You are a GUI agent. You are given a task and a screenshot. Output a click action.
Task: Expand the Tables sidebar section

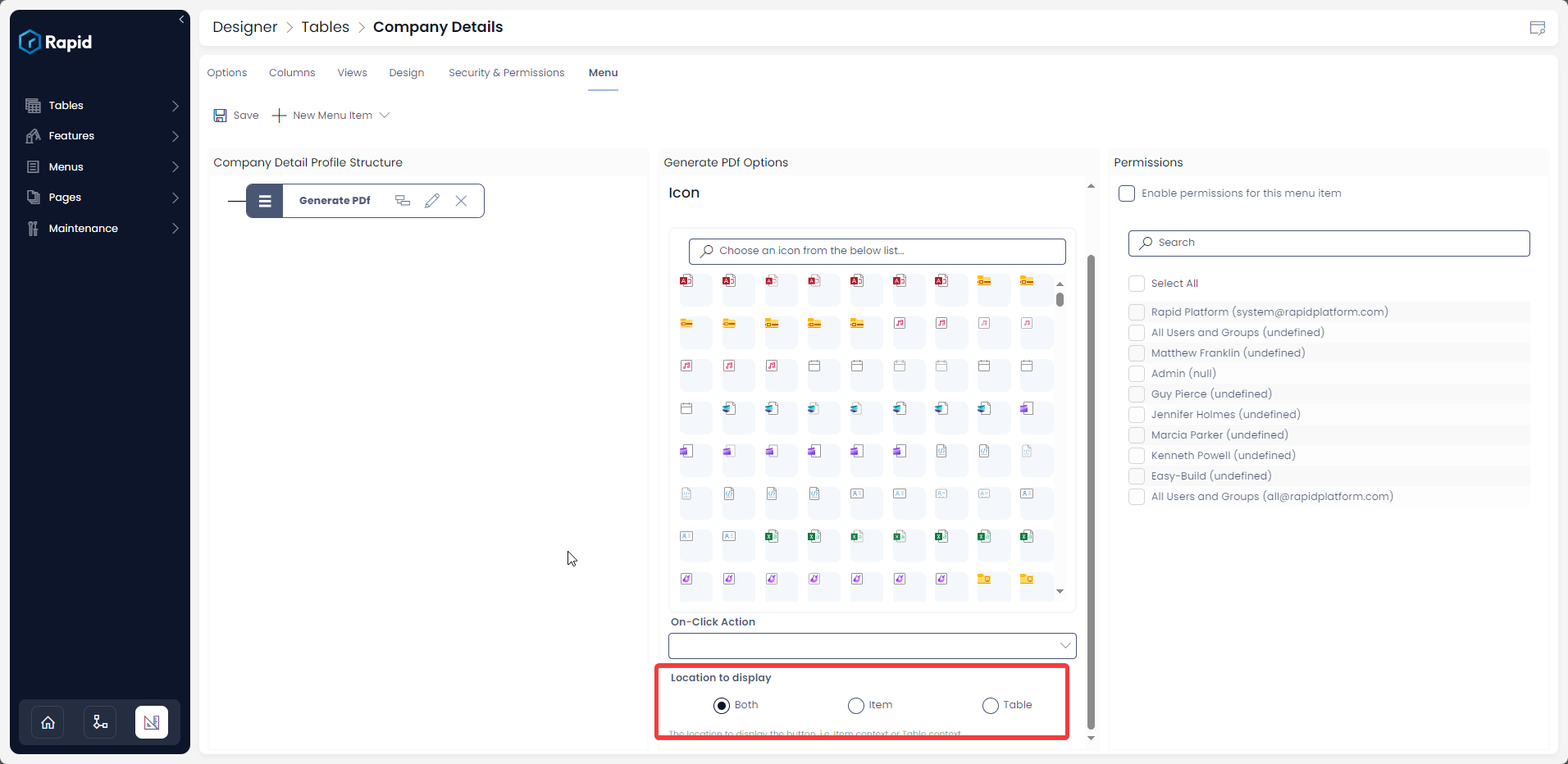pyautogui.click(x=102, y=106)
